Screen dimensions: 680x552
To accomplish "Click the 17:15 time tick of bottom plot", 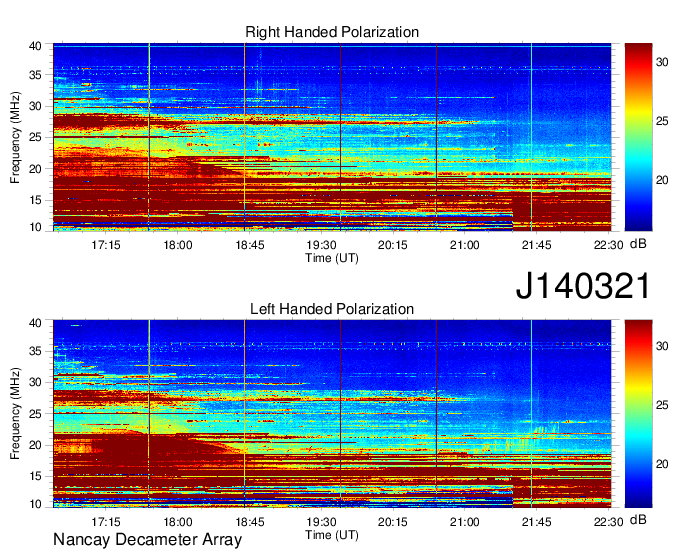I will (x=105, y=522).
